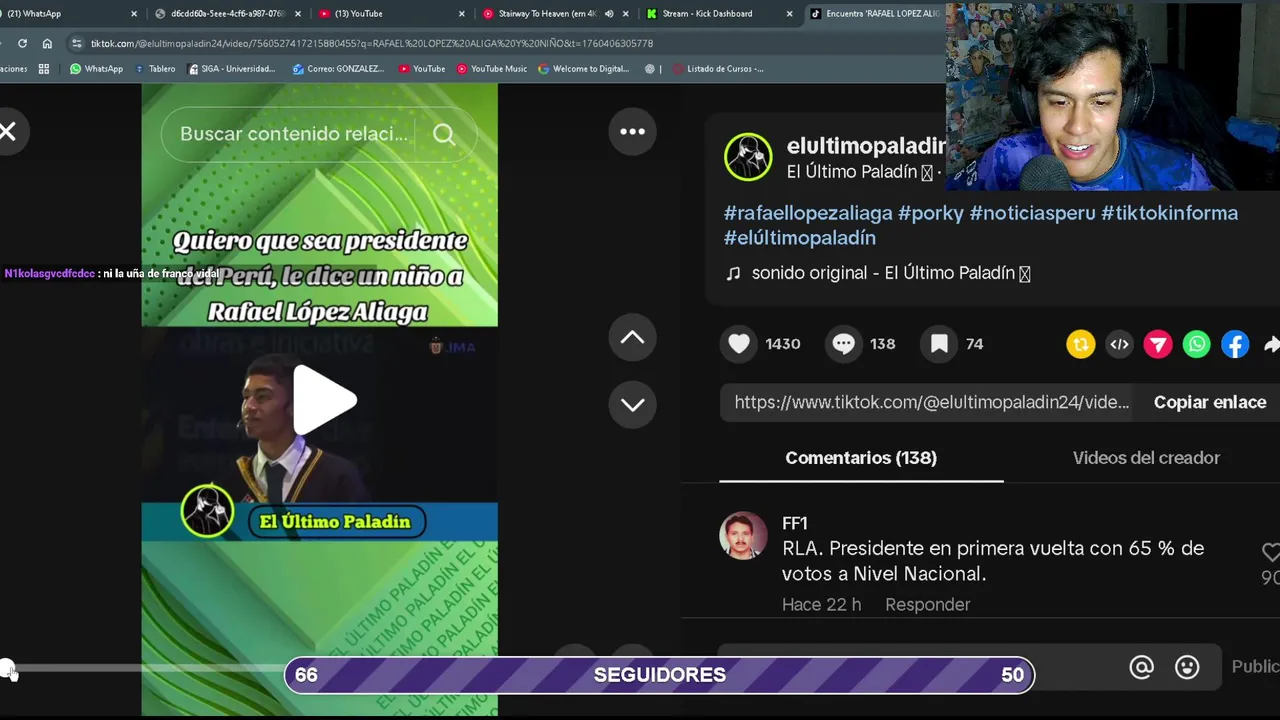Close the '(13) YouTube' browser tab

point(462,14)
